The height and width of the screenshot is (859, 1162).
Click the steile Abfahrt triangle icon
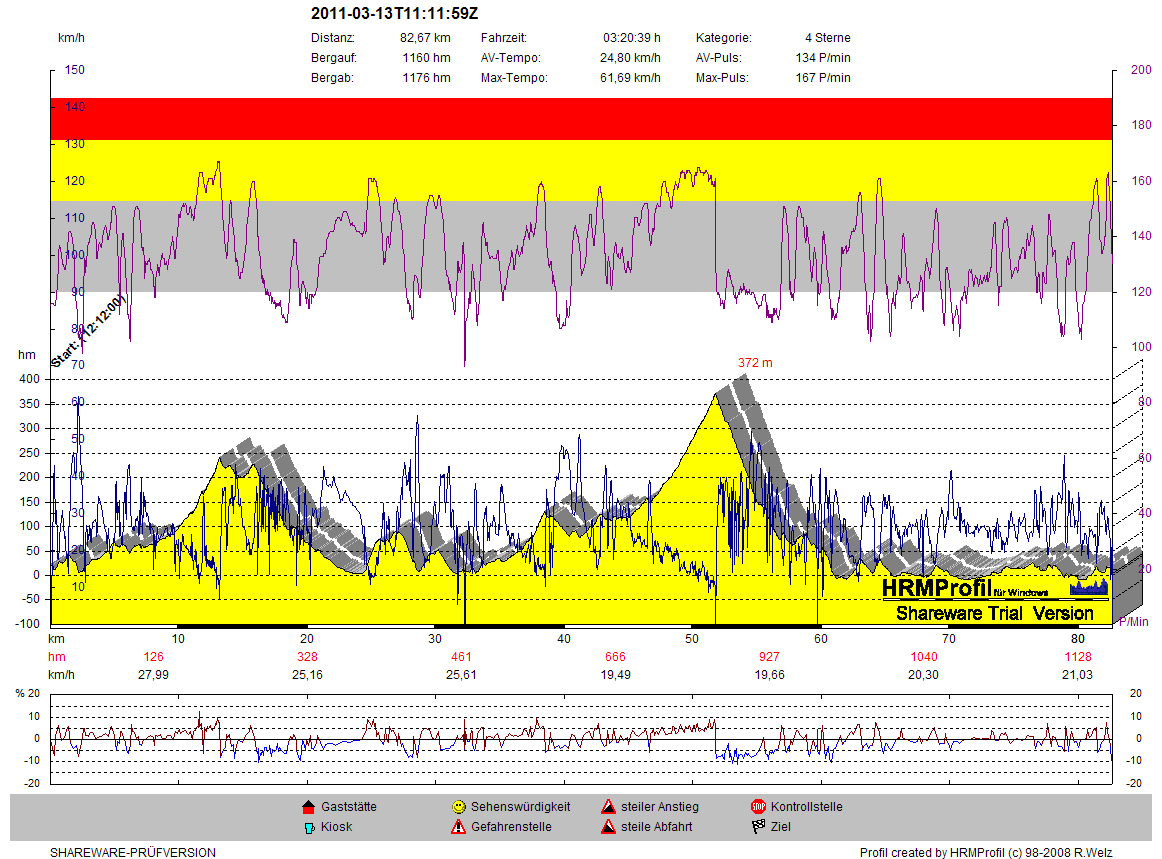(608, 827)
